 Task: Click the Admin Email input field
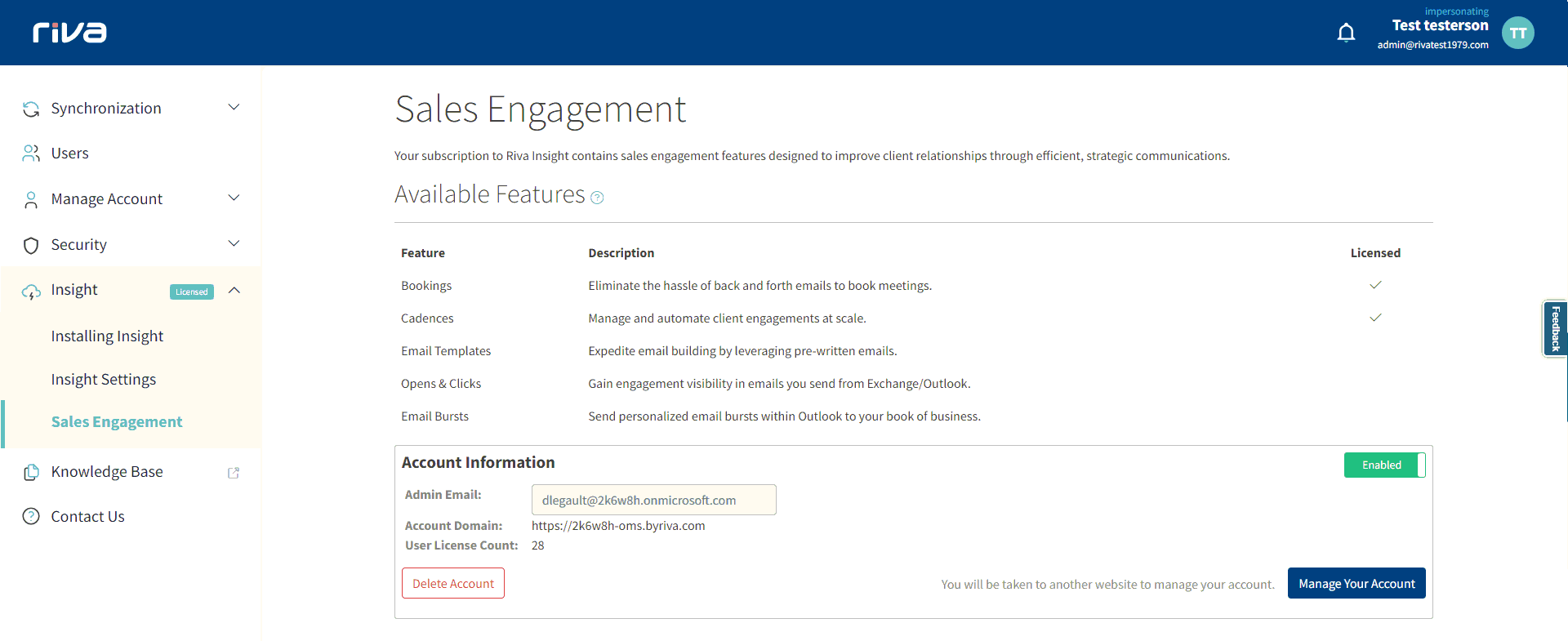click(x=653, y=501)
